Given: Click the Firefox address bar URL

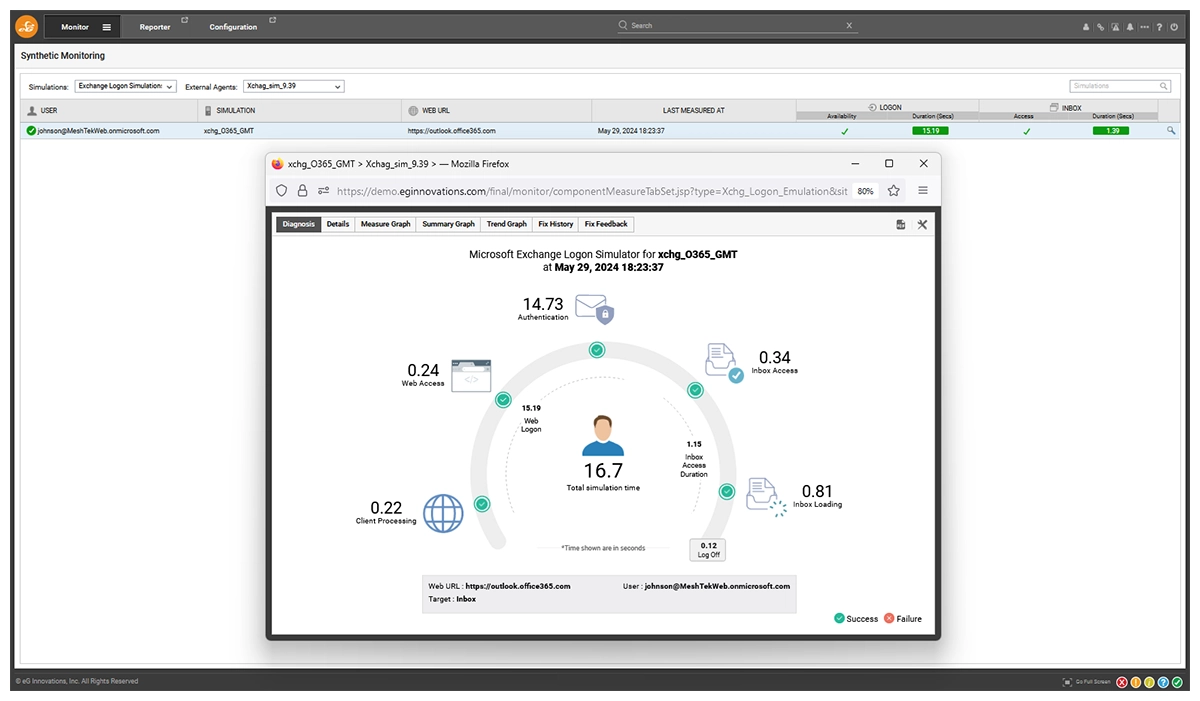Looking at the screenshot, I should [x=593, y=191].
